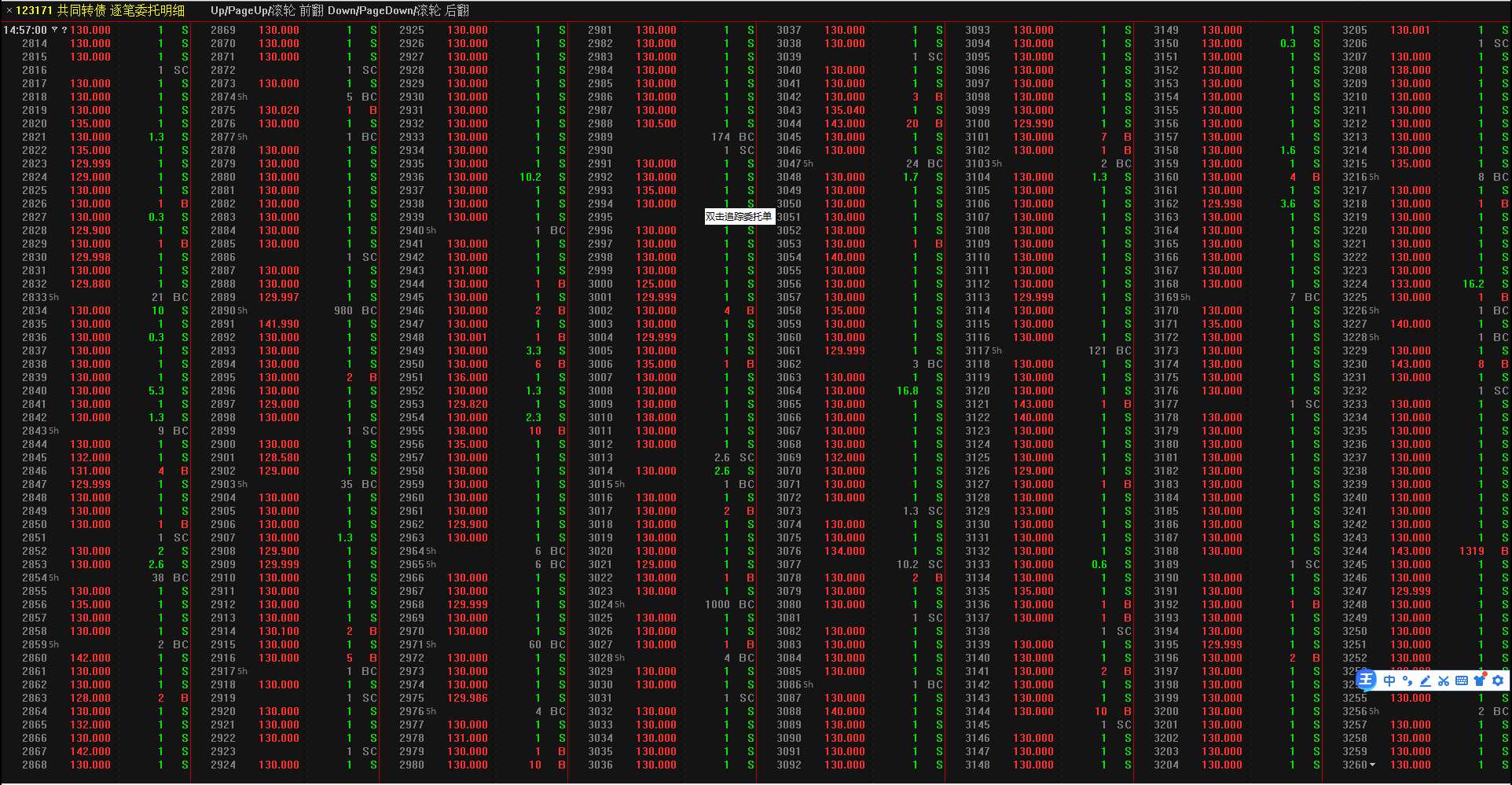Select order 2890 with volume 980

[223, 310]
